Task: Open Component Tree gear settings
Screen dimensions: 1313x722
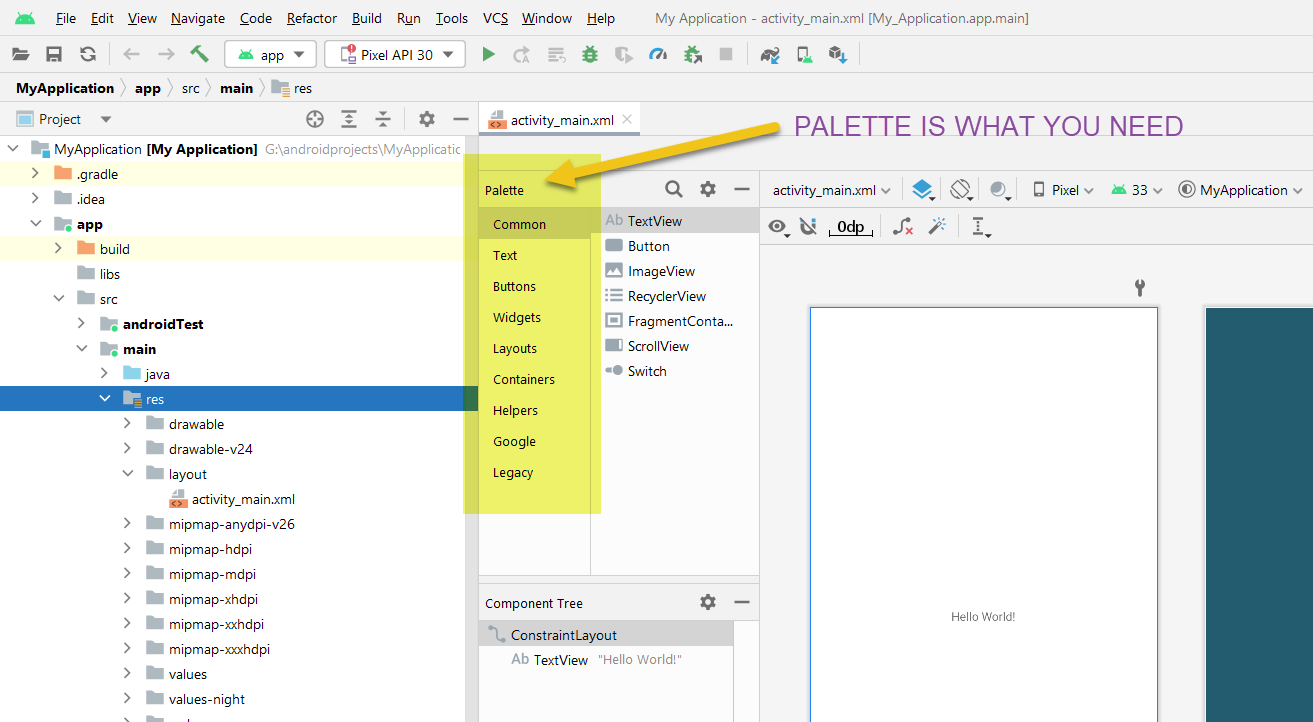Action: (708, 602)
